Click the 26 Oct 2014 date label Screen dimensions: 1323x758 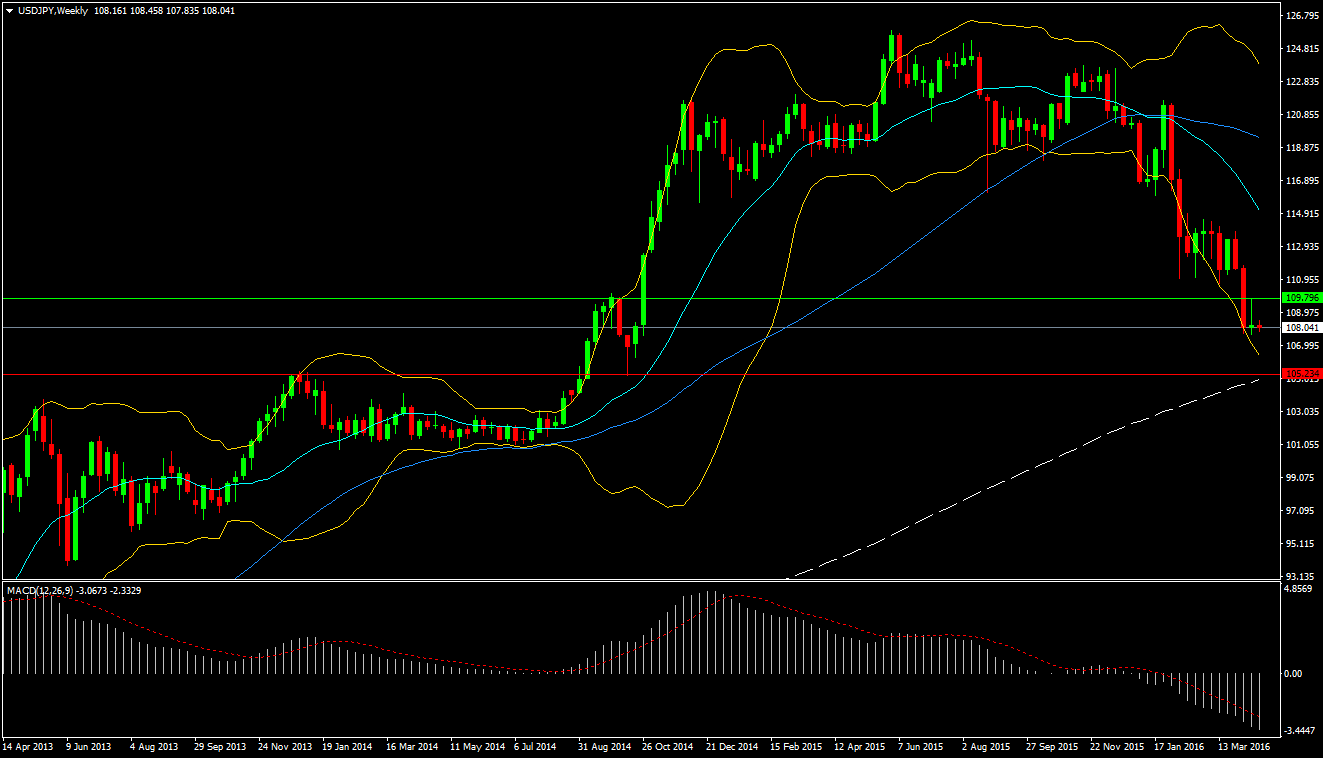667,746
